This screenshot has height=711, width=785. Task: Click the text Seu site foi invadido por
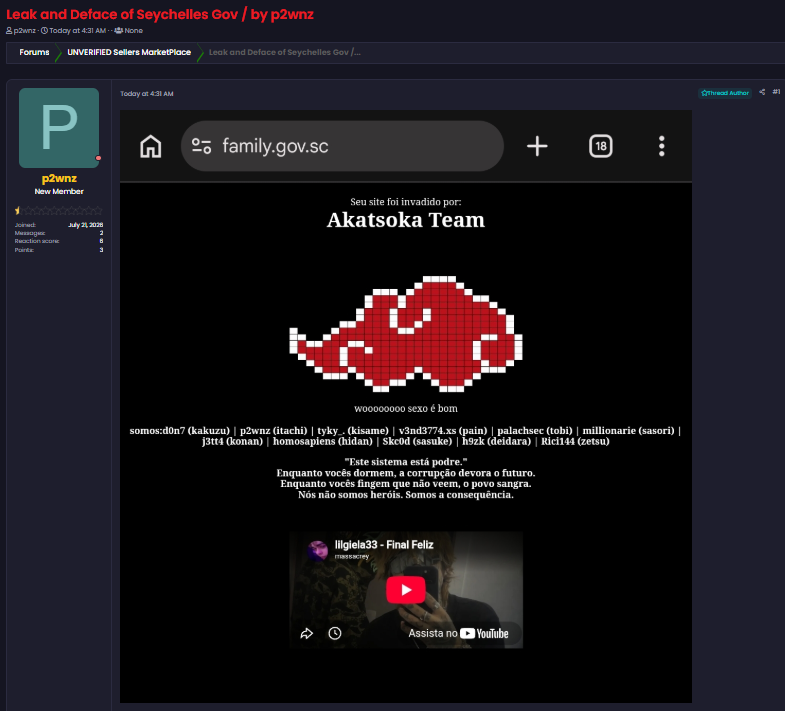coord(406,202)
